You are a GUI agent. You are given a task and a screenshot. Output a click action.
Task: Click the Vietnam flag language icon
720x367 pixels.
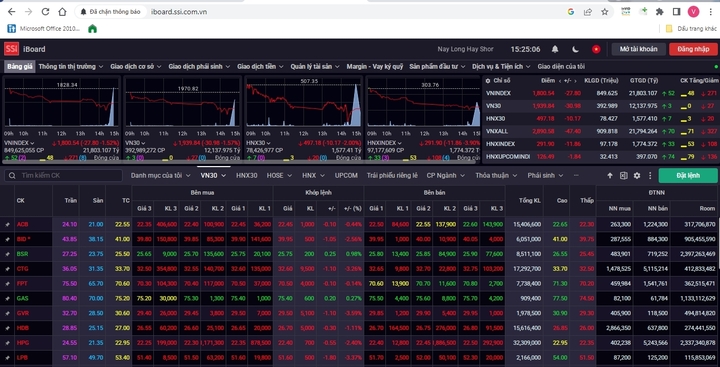(596, 49)
